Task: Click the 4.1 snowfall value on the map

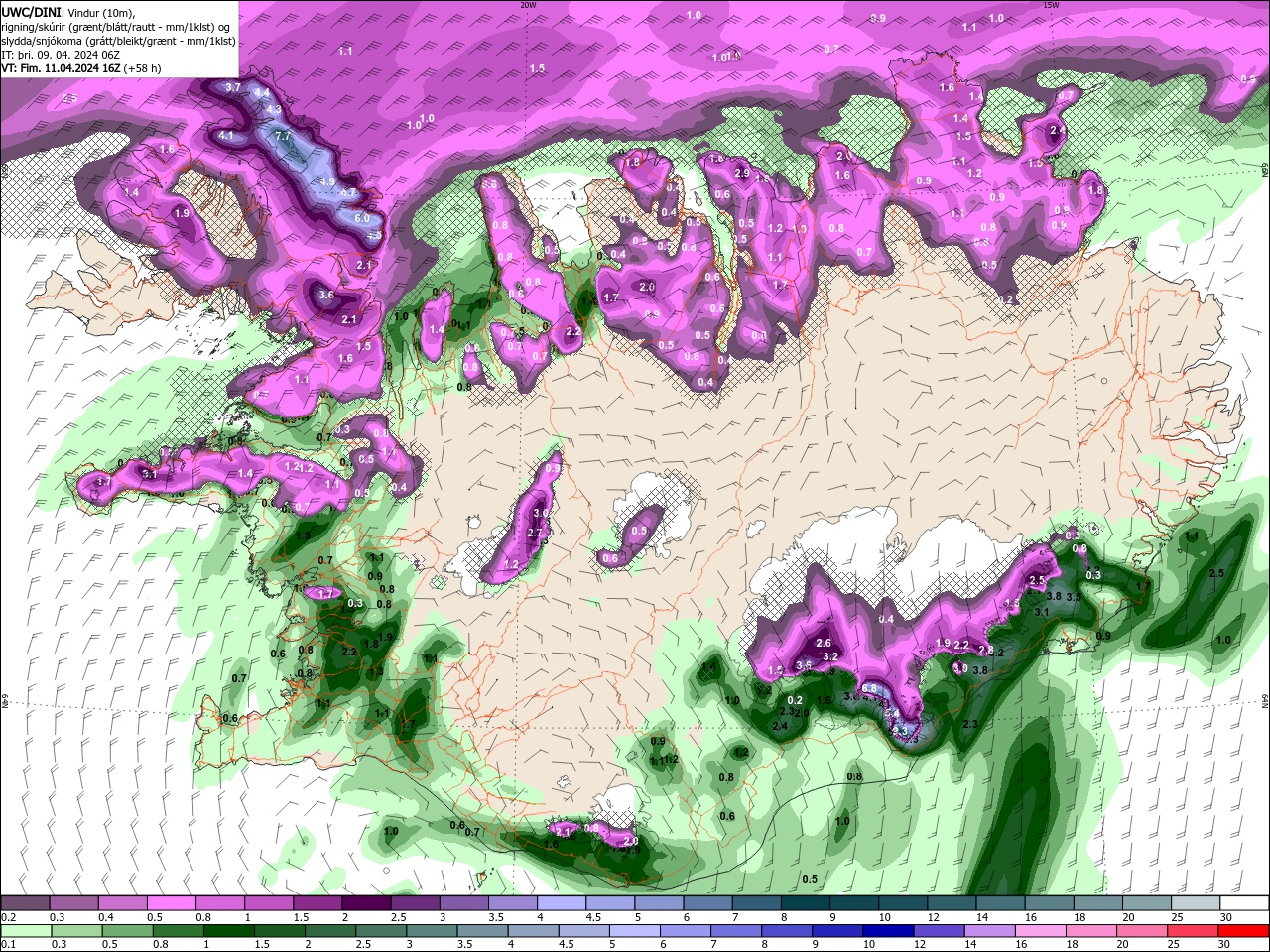Action: (x=226, y=136)
